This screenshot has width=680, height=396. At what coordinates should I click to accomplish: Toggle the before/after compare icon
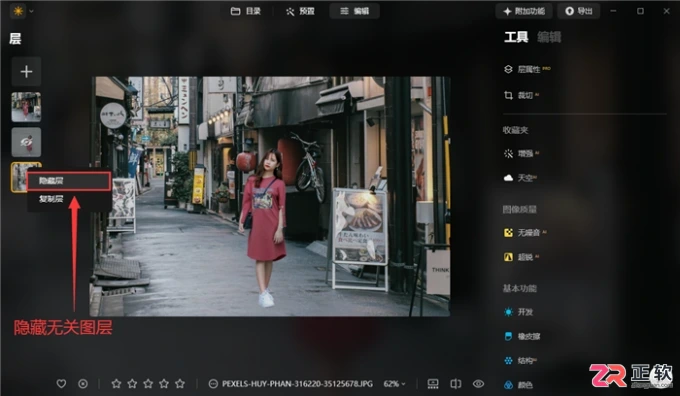[x=455, y=384]
